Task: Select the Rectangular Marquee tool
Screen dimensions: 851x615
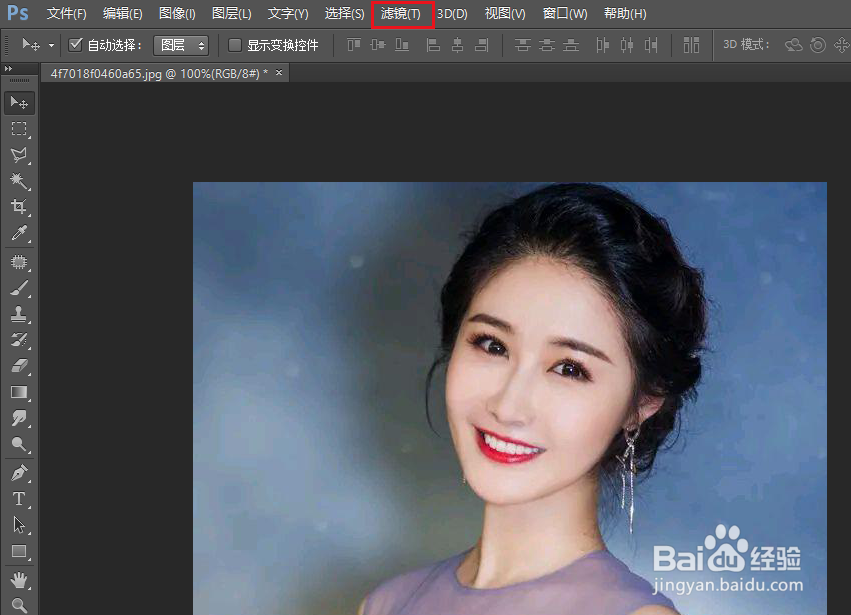Action: pyautogui.click(x=20, y=129)
